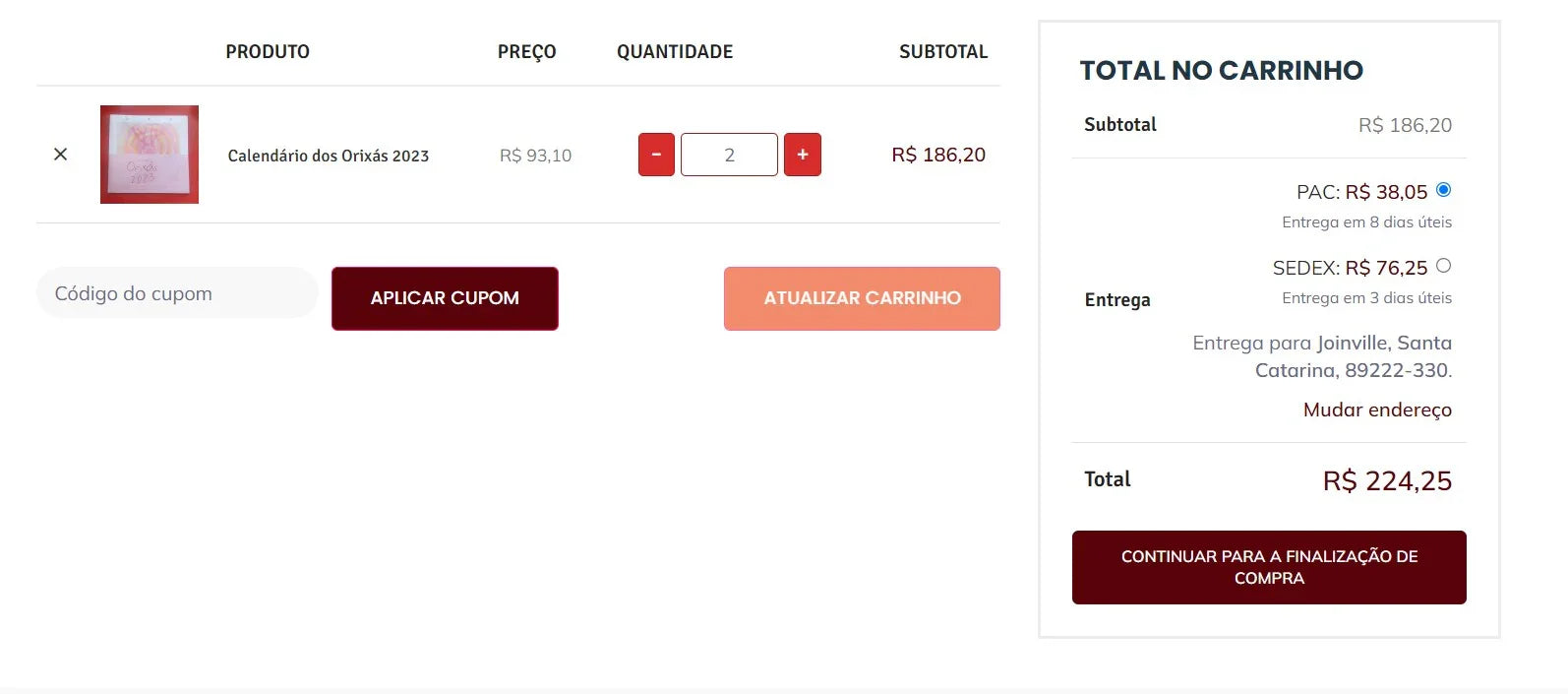The height and width of the screenshot is (694, 1568).
Task: Click the SEDEX R$ 76,25 shipping label
Action: point(1350,268)
